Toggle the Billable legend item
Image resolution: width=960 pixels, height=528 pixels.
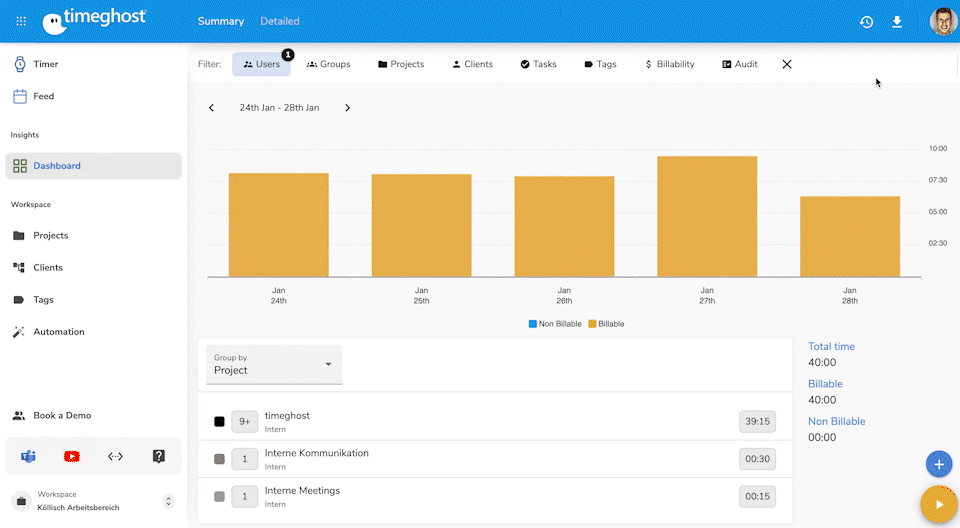[606, 324]
